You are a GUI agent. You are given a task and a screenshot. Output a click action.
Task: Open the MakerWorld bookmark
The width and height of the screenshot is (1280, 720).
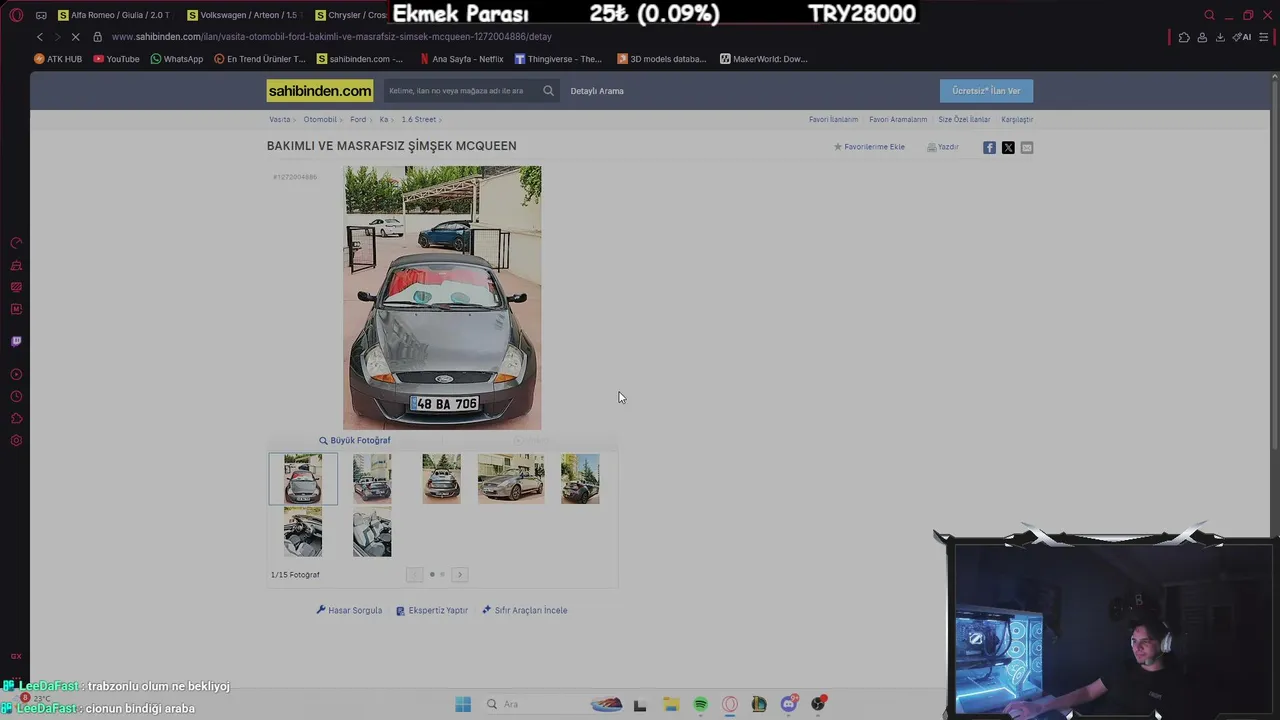[764, 59]
